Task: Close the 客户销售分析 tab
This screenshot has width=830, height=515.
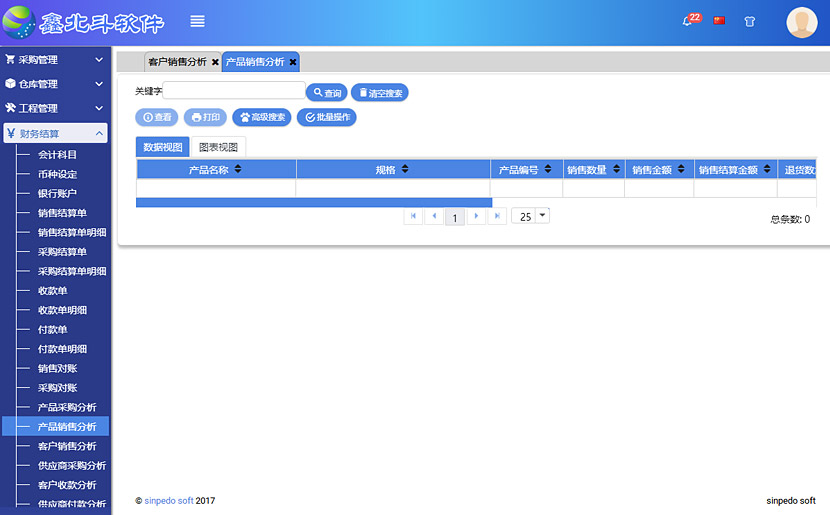Action: click(x=215, y=62)
